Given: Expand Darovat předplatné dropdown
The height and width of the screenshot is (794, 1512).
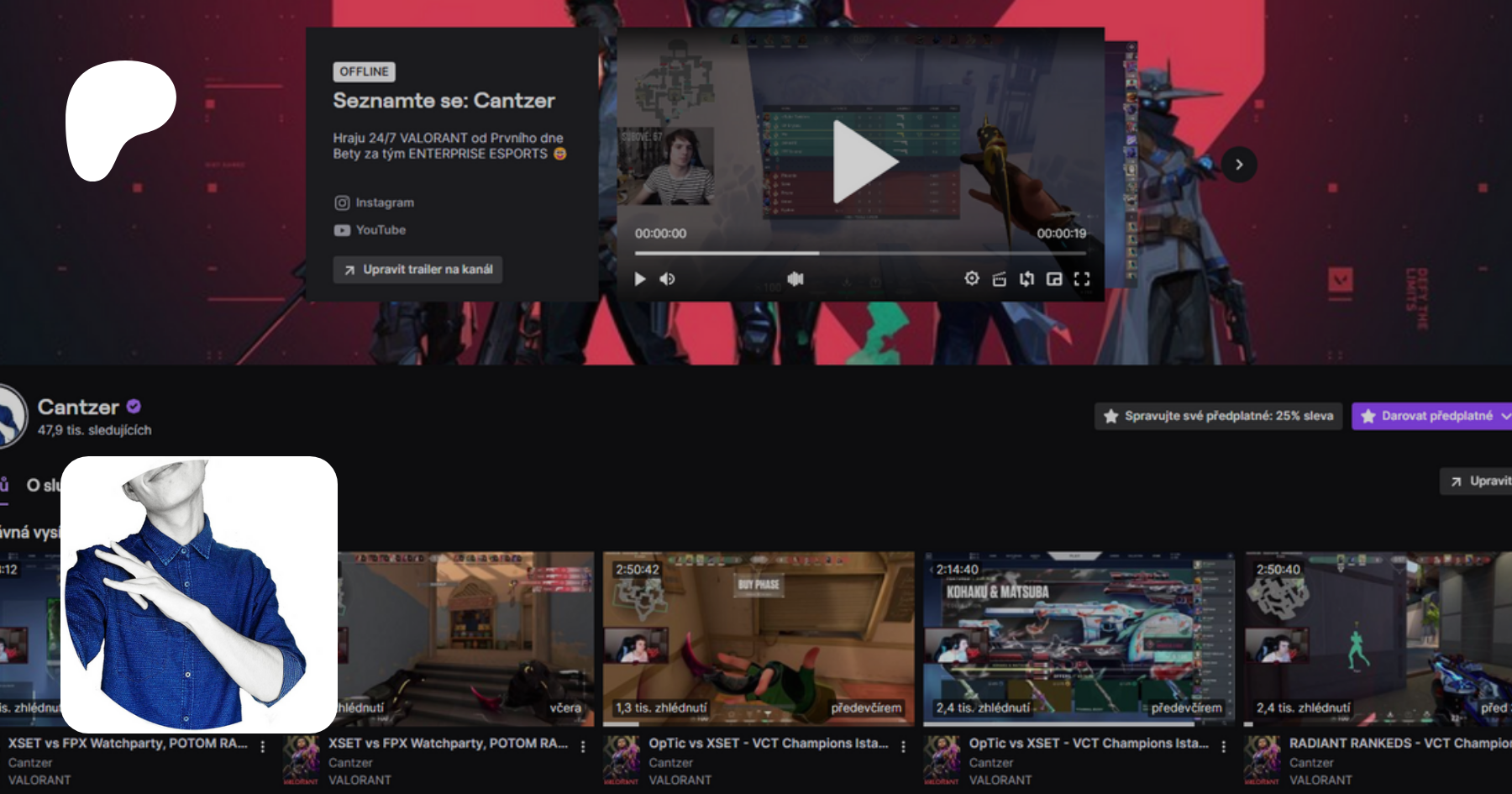Looking at the screenshot, I should (1505, 416).
